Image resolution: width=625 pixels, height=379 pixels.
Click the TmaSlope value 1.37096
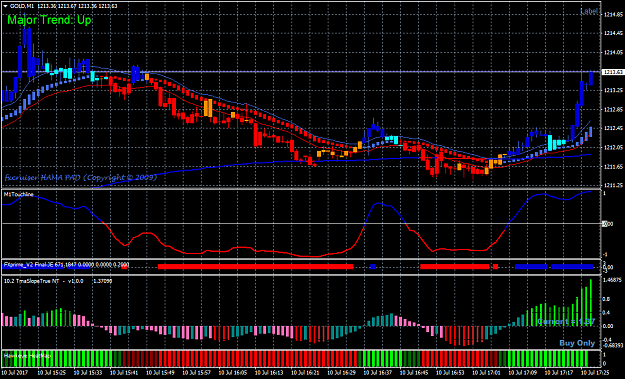[x=102, y=281]
